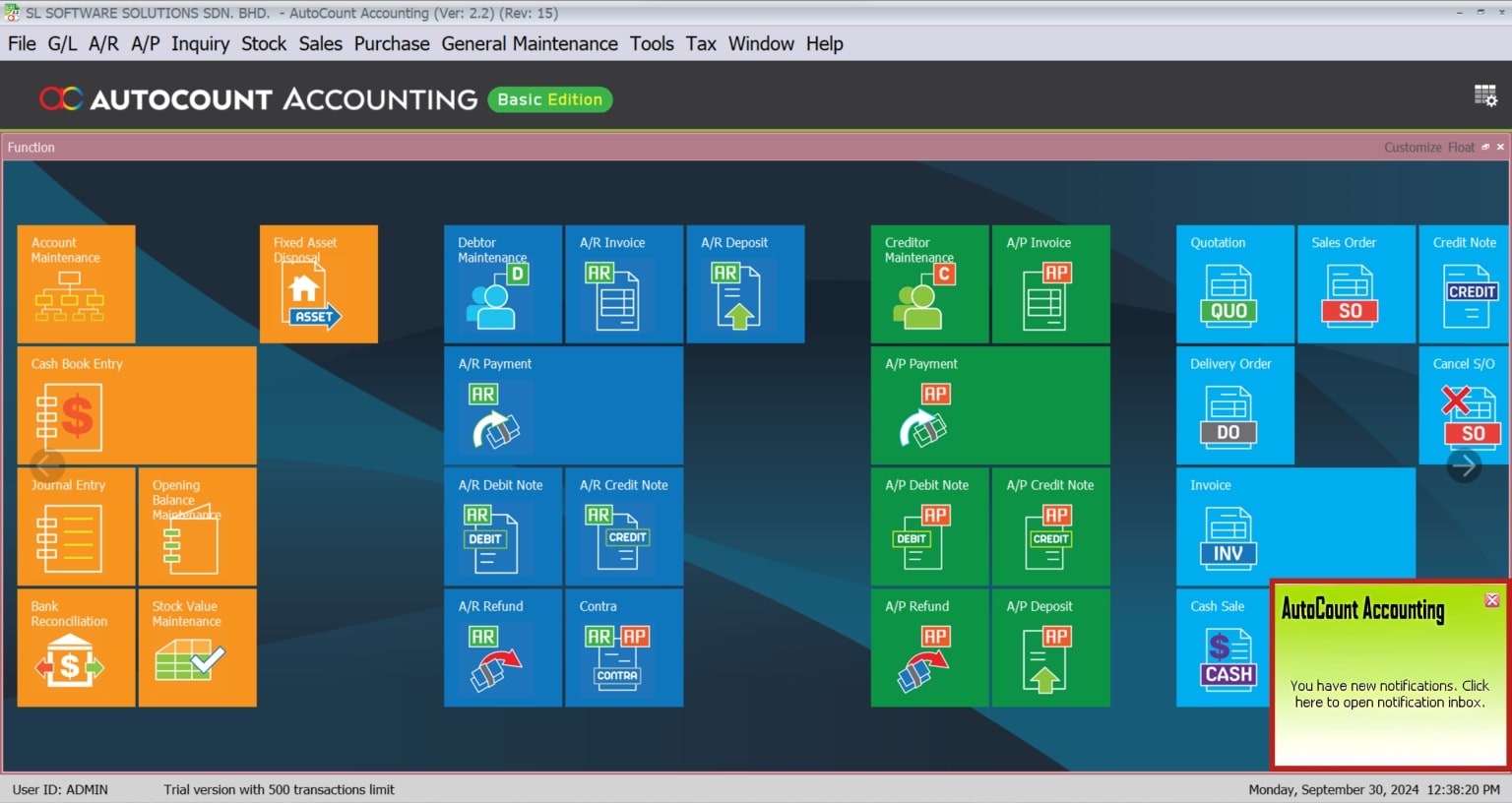1512x803 pixels.
Task: Open the Contra entry tile
Action: (623, 648)
